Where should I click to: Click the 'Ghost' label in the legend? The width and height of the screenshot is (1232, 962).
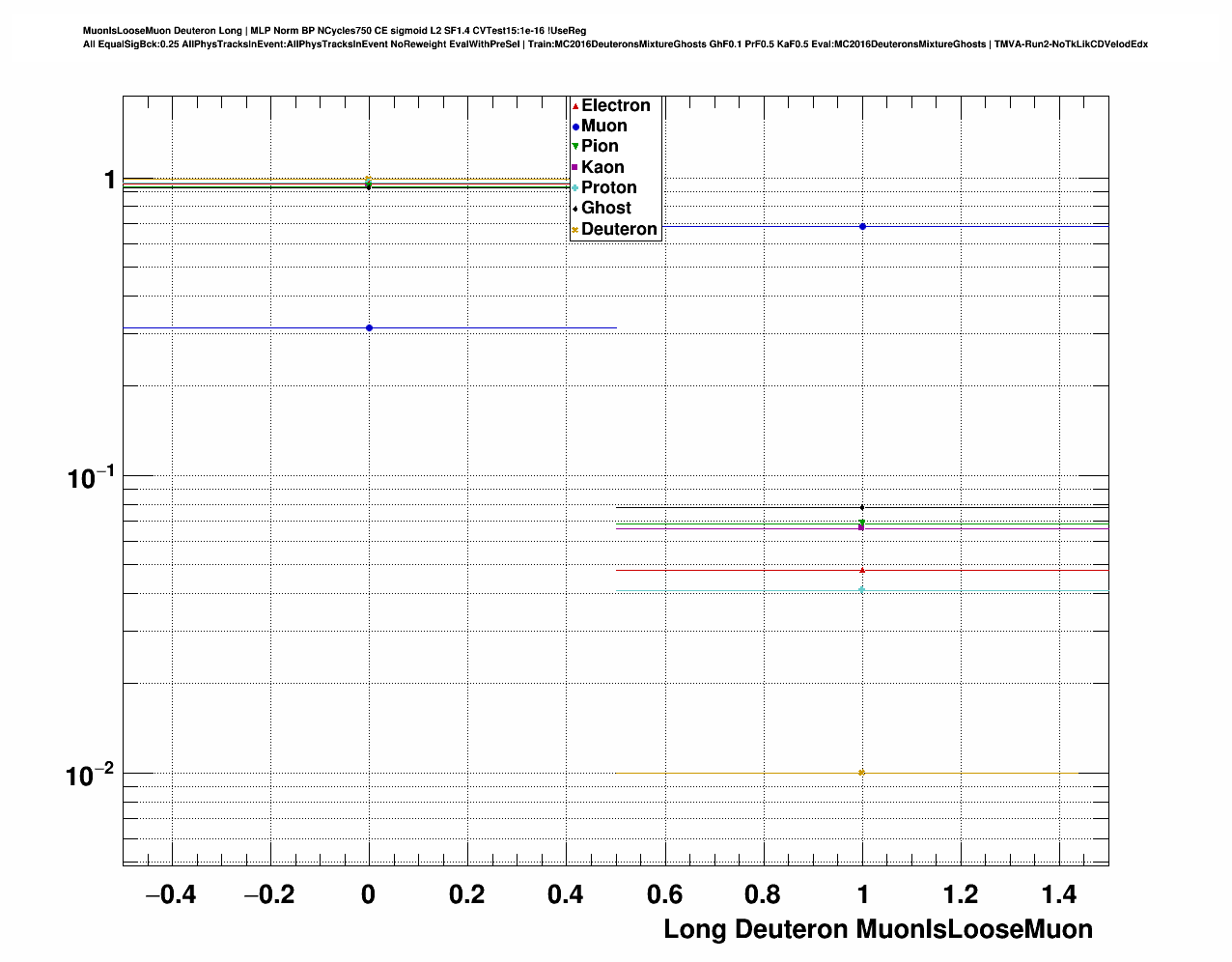point(606,209)
